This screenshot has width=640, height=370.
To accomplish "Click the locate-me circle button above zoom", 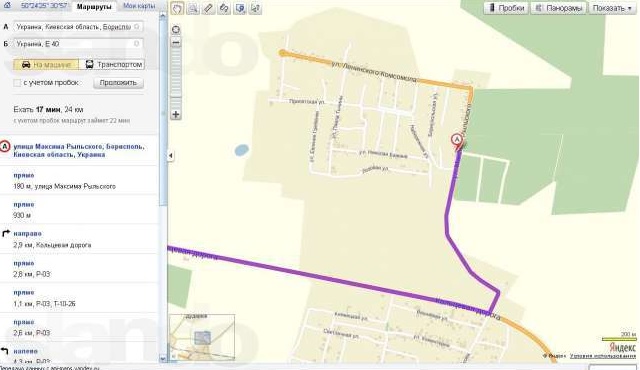I will [176, 29].
